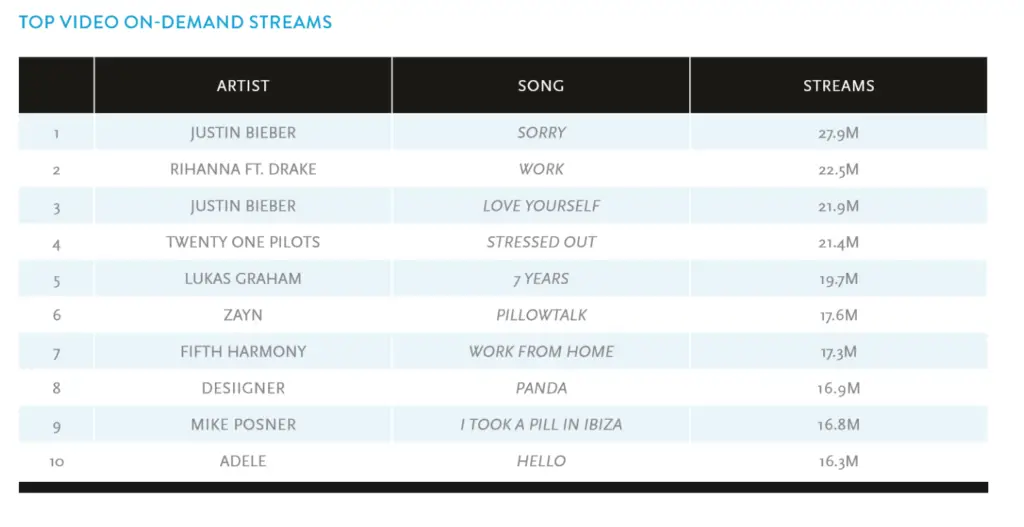
Task: Click the ARTIST column header
Action: tap(243, 86)
